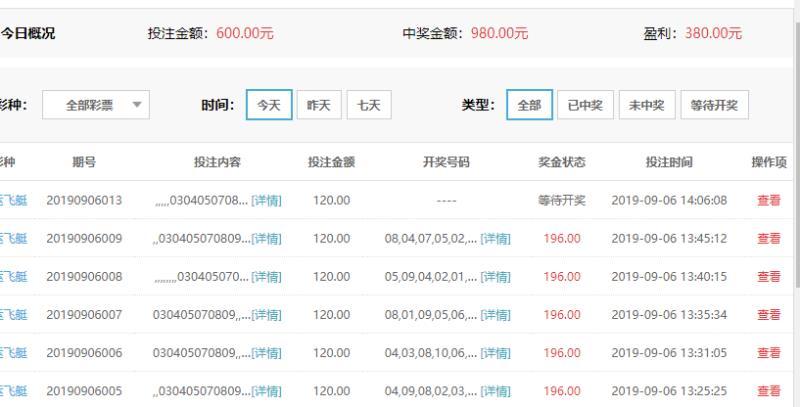The height and width of the screenshot is (407, 800).
Task: Click lottery name link in row 20190906009
Action: point(13,239)
